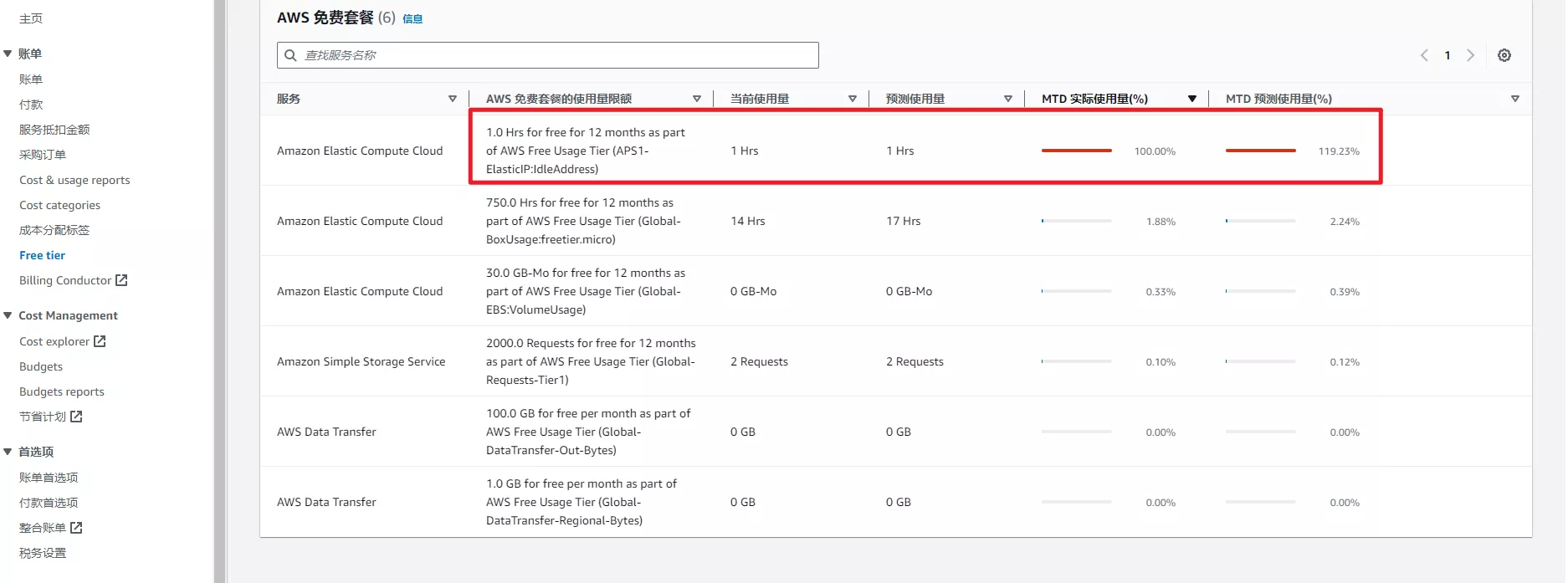Click the 100.00% MTD actual usage bar
Image resolution: width=1568 pixels, height=583 pixels.
(x=1077, y=151)
